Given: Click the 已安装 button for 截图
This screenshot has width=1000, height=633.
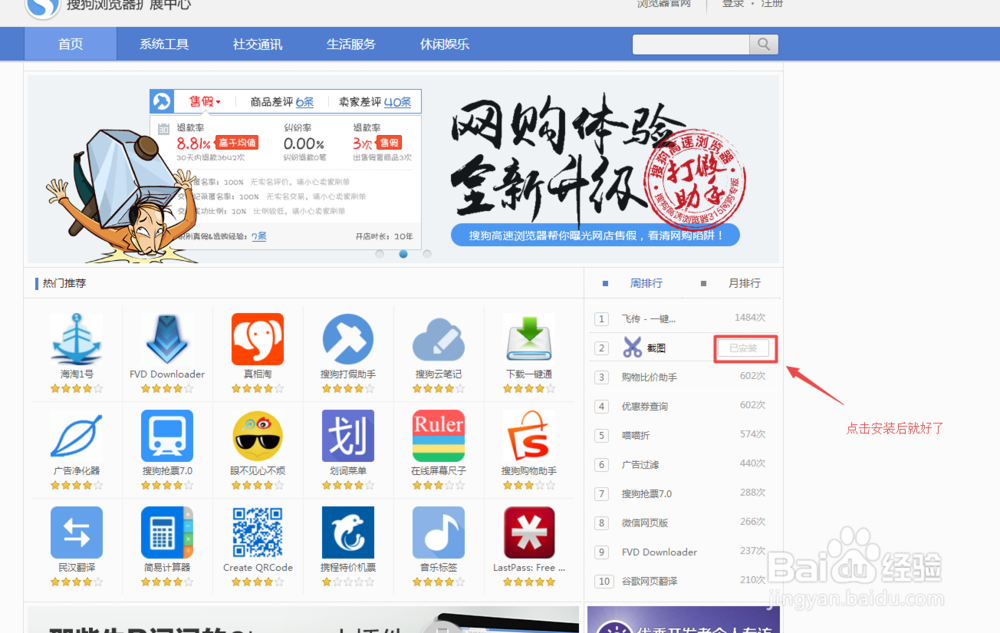Looking at the screenshot, I should 743,348.
